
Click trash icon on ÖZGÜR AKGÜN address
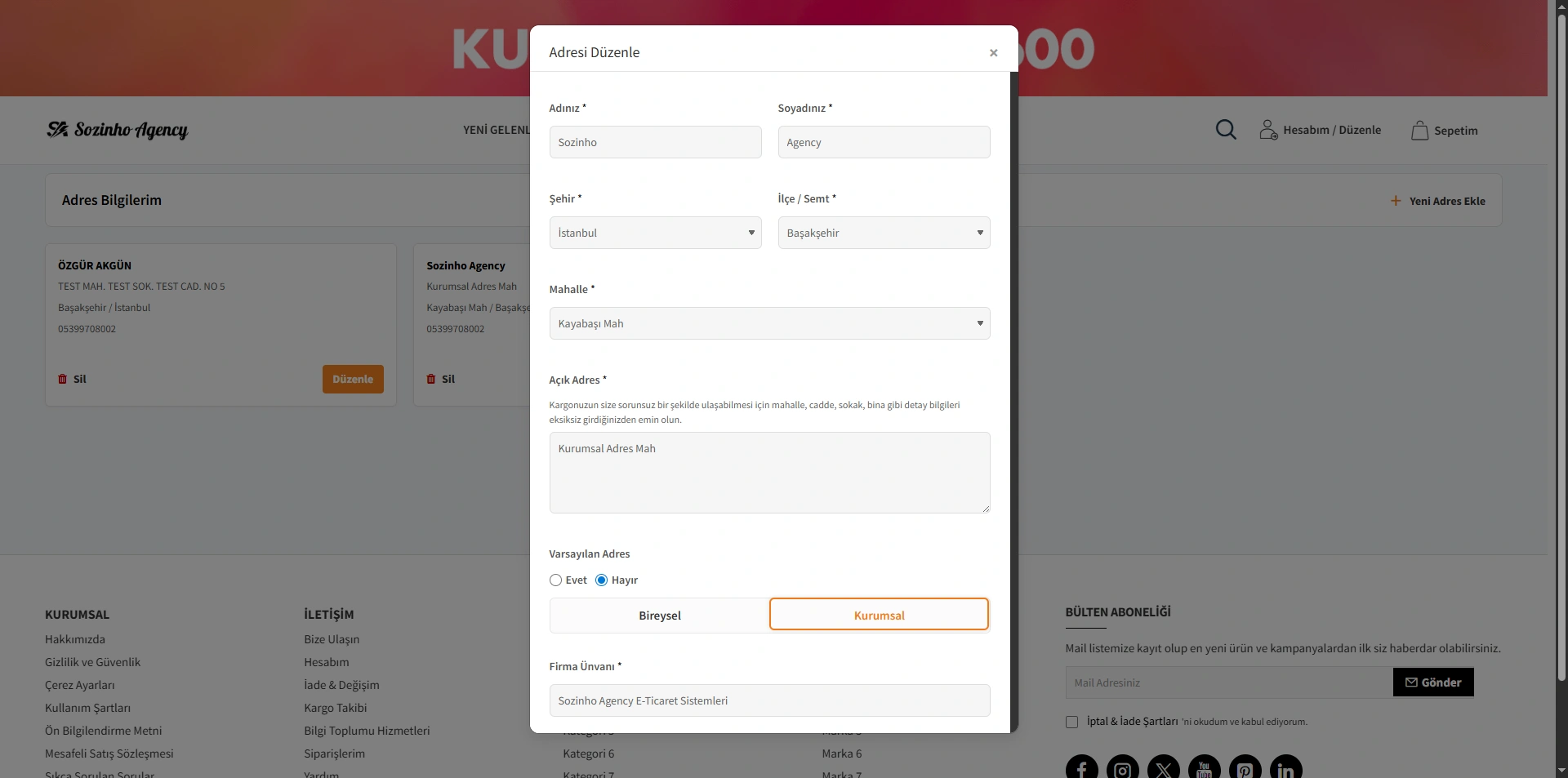click(x=63, y=379)
